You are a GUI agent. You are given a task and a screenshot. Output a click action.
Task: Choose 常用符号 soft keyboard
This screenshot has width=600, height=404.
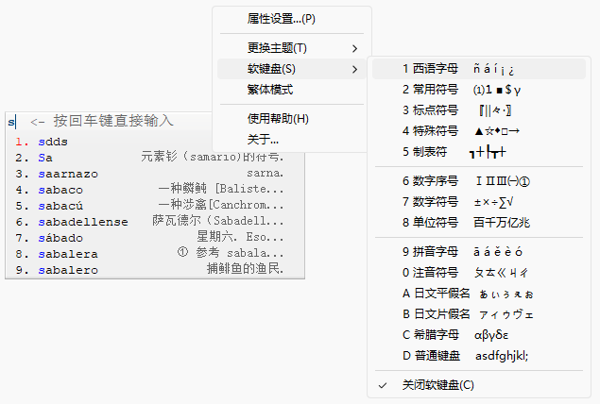tap(430, 89)
